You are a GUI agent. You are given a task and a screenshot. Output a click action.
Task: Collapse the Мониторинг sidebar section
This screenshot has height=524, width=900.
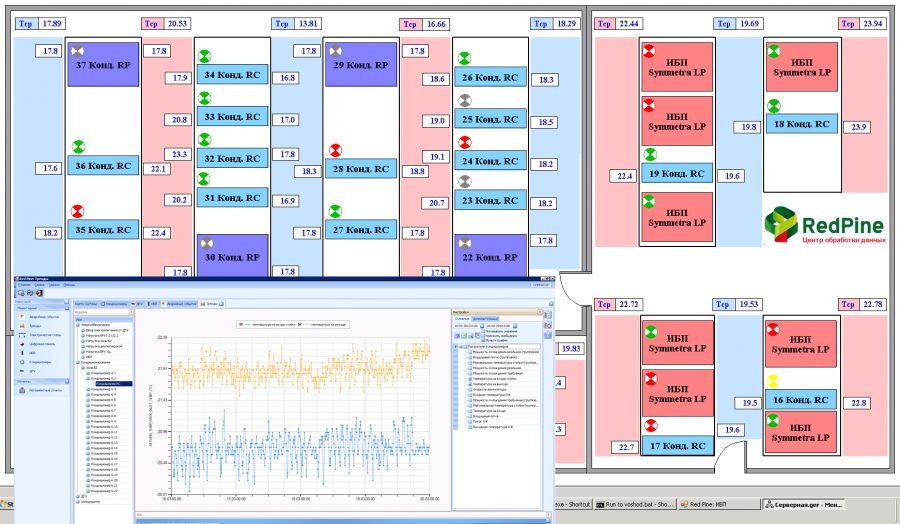pyautogui.click(x=67, y=308)
